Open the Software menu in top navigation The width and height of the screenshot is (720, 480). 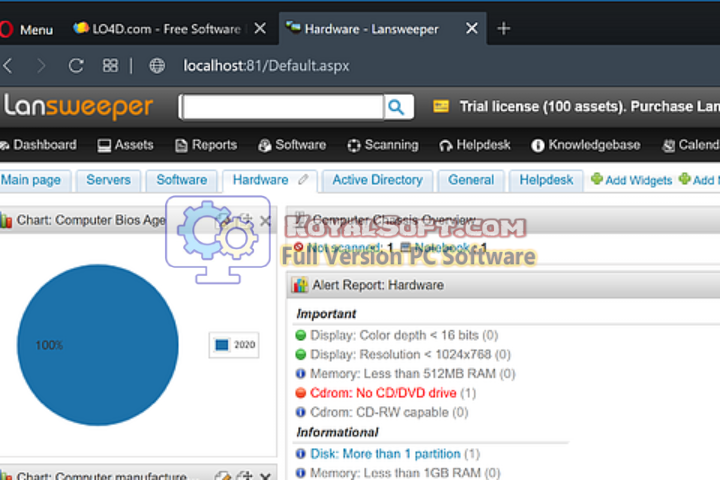click(x=292, y=145)
